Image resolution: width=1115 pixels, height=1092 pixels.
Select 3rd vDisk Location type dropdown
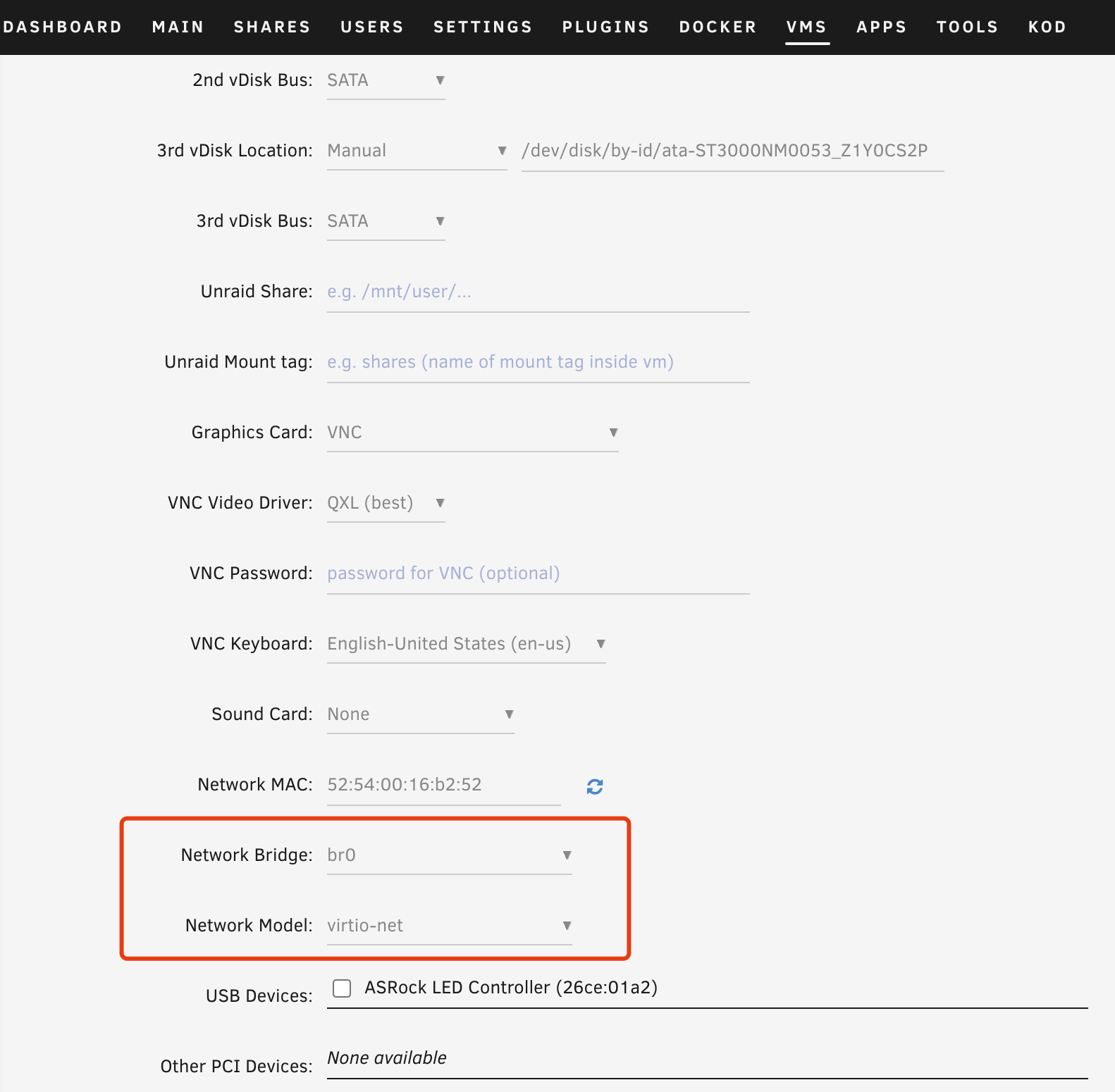pyautogui.click(x=417, y=151)
